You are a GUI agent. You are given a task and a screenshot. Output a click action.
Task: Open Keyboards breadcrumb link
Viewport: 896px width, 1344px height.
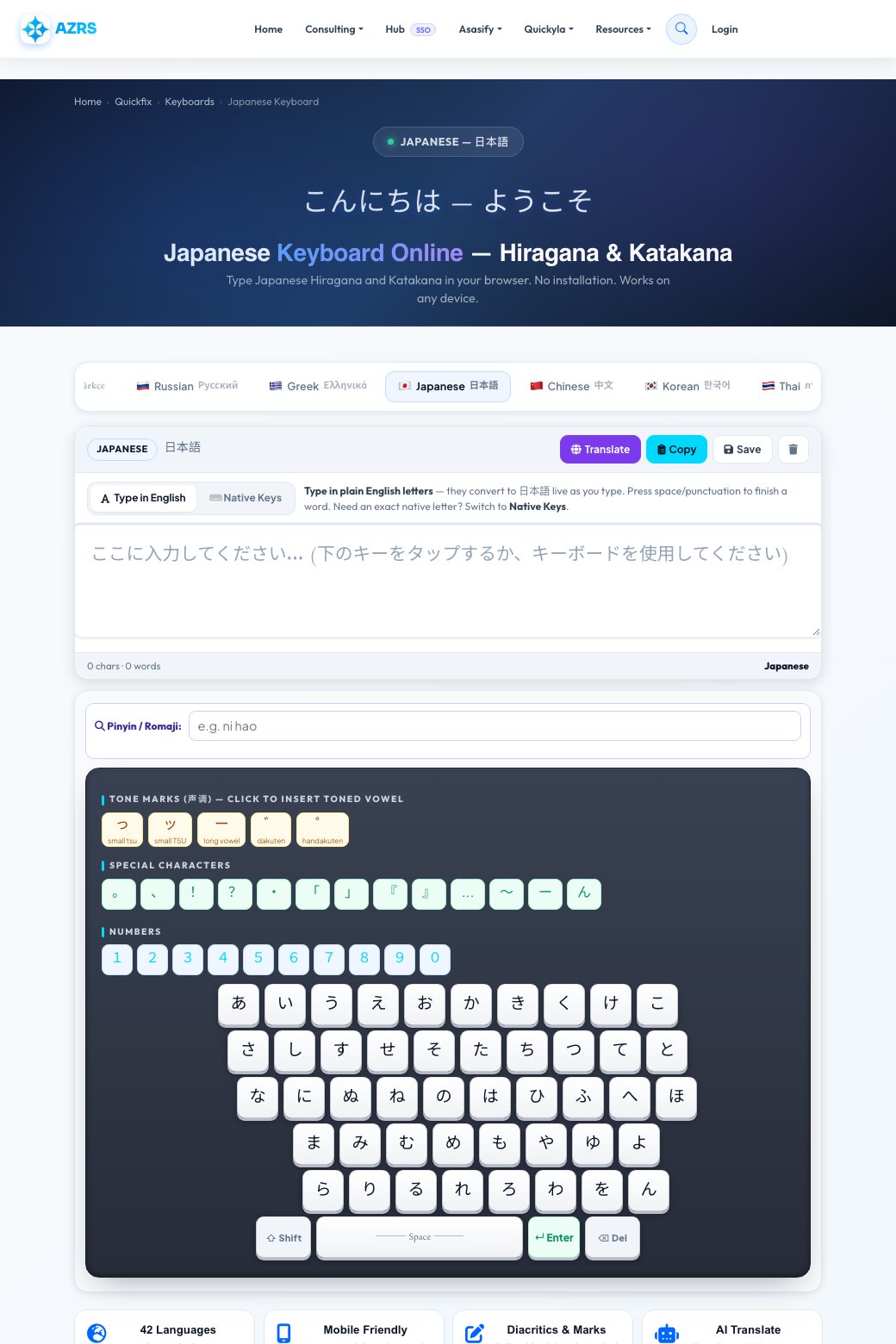click(190, 102)
